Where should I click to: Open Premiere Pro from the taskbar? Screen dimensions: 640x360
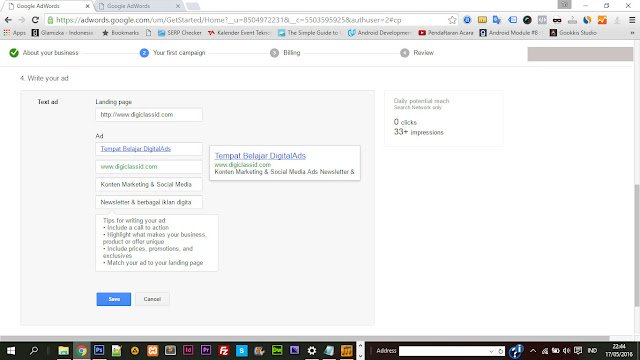[206, 350]
